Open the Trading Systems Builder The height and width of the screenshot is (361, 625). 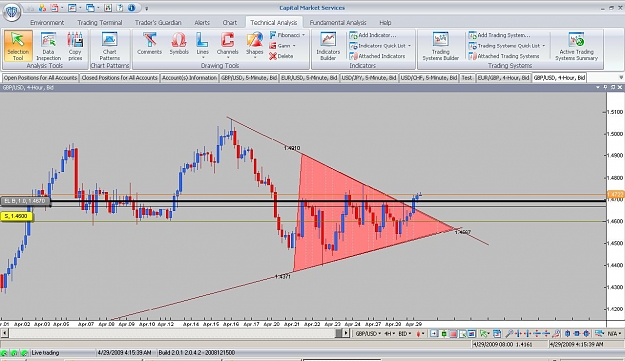pyautogui.click(x=440, y=46)
